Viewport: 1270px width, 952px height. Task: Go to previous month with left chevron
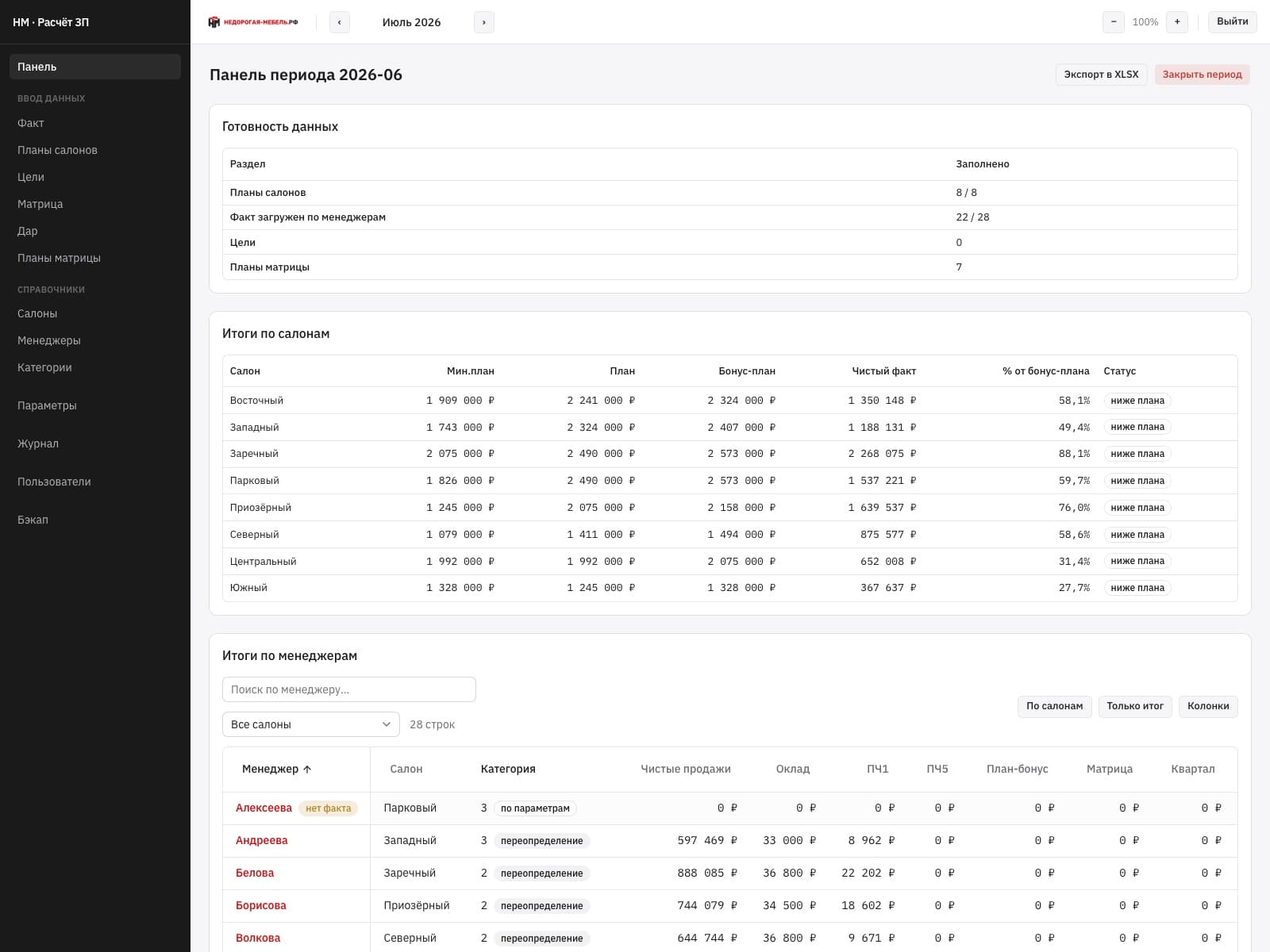tap(340, 22)
